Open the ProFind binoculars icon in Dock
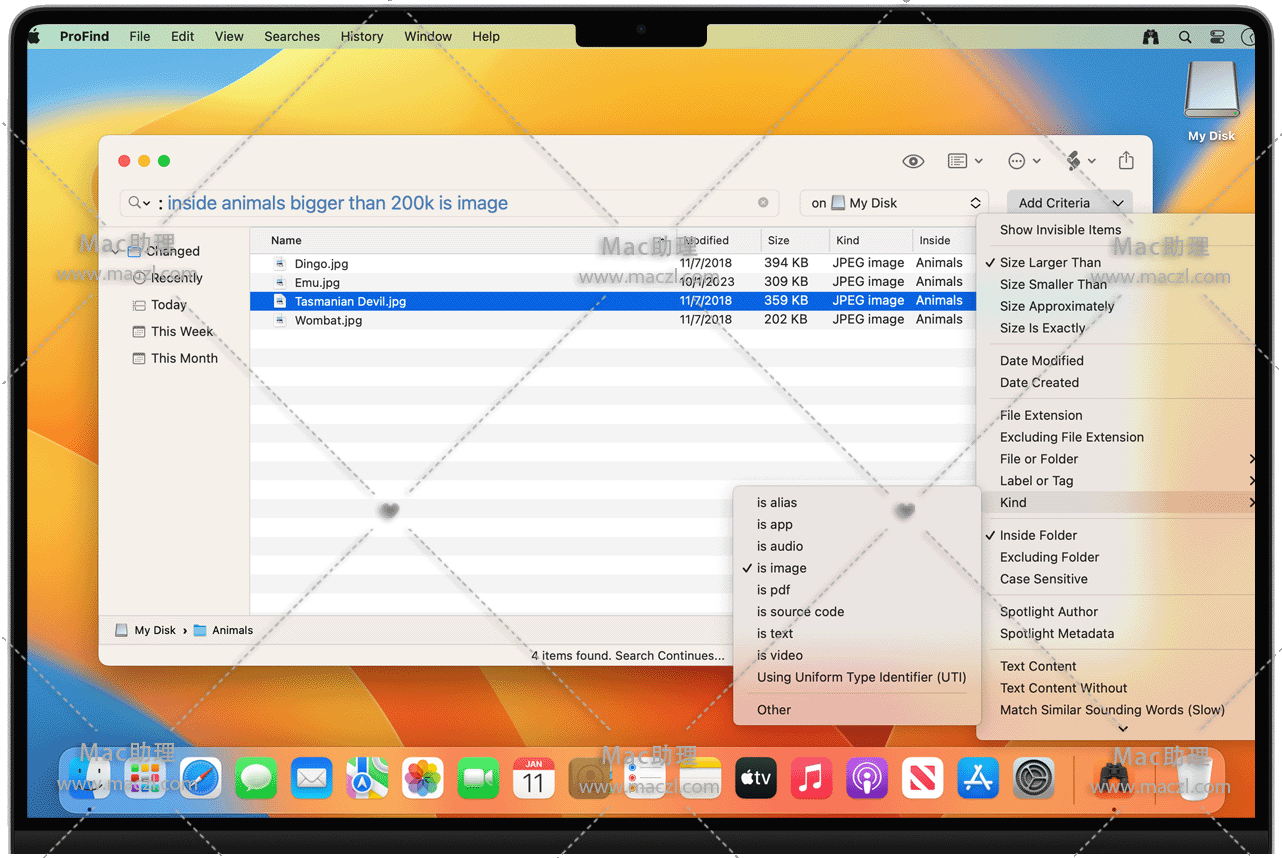This screenshot has height=858, width=1282. pos(1114,777)
